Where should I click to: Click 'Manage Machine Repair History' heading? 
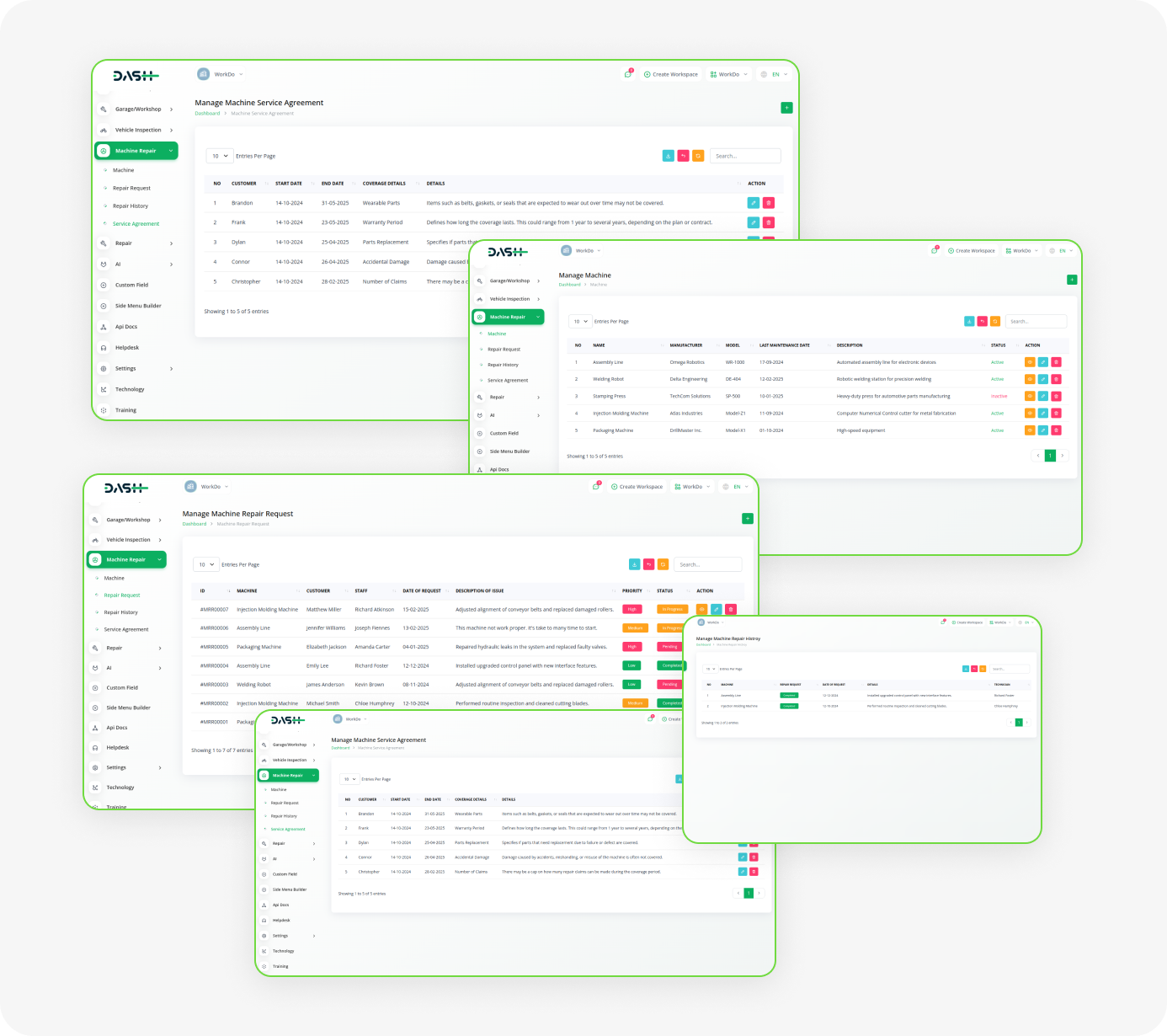click(728, 638)
